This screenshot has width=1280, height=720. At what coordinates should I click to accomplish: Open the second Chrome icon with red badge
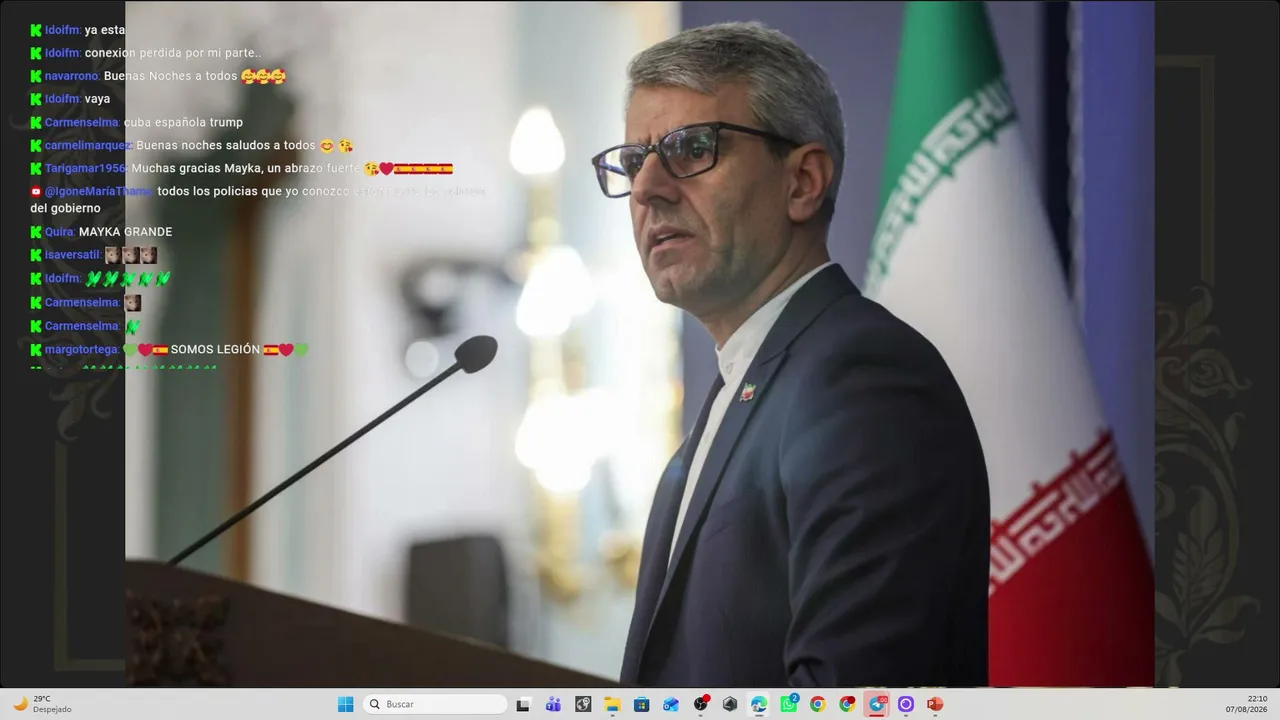848,704
